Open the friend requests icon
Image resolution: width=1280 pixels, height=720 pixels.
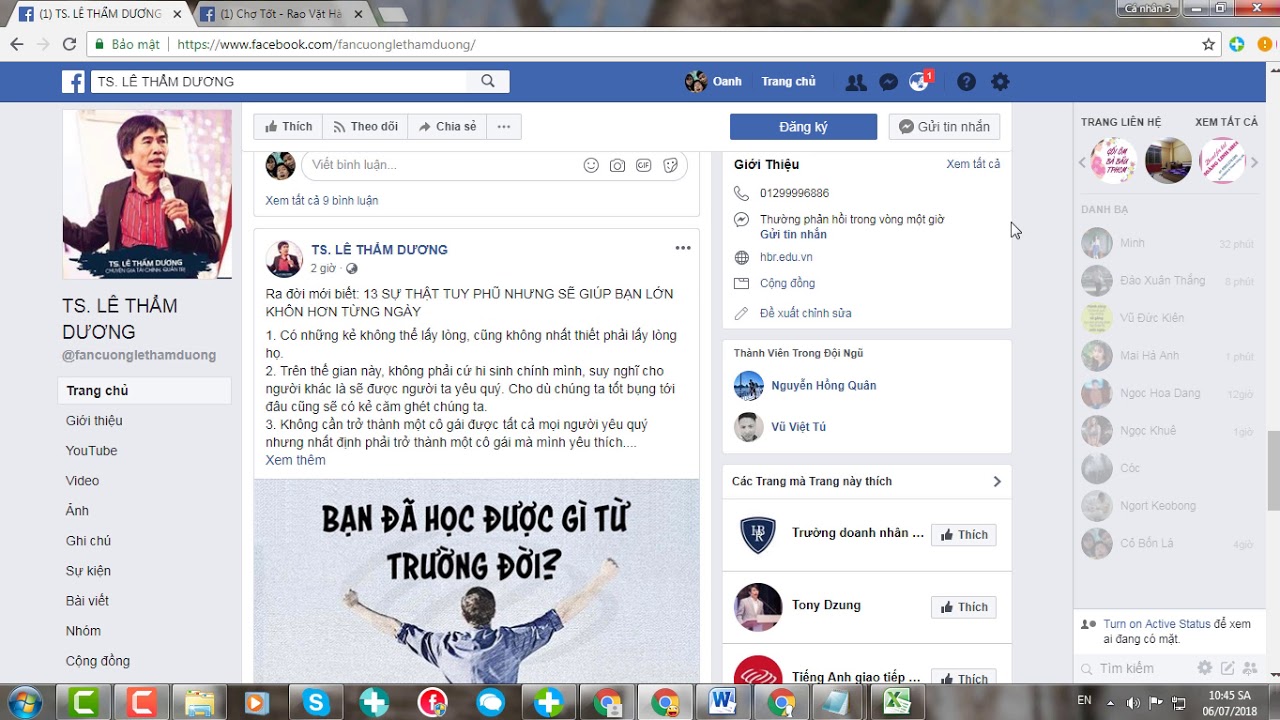click(x=856, y=82)
